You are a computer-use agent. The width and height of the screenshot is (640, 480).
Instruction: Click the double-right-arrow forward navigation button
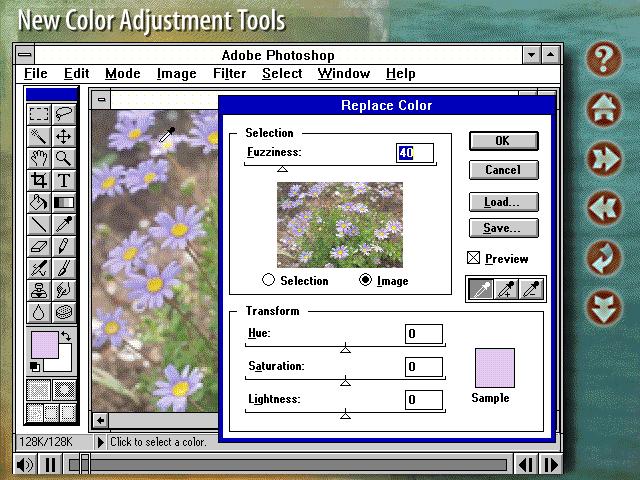click(604, 159)
